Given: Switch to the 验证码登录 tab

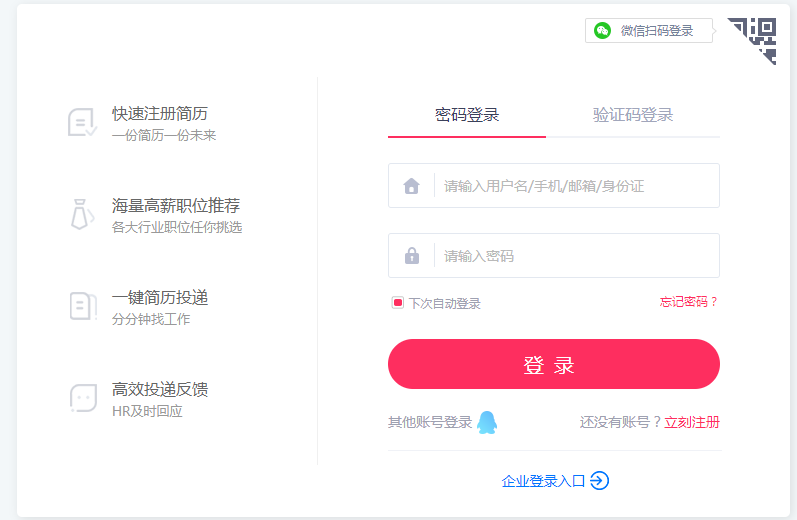Looking at the screenshot, I should pyautogui.click(x=633, y=115).
